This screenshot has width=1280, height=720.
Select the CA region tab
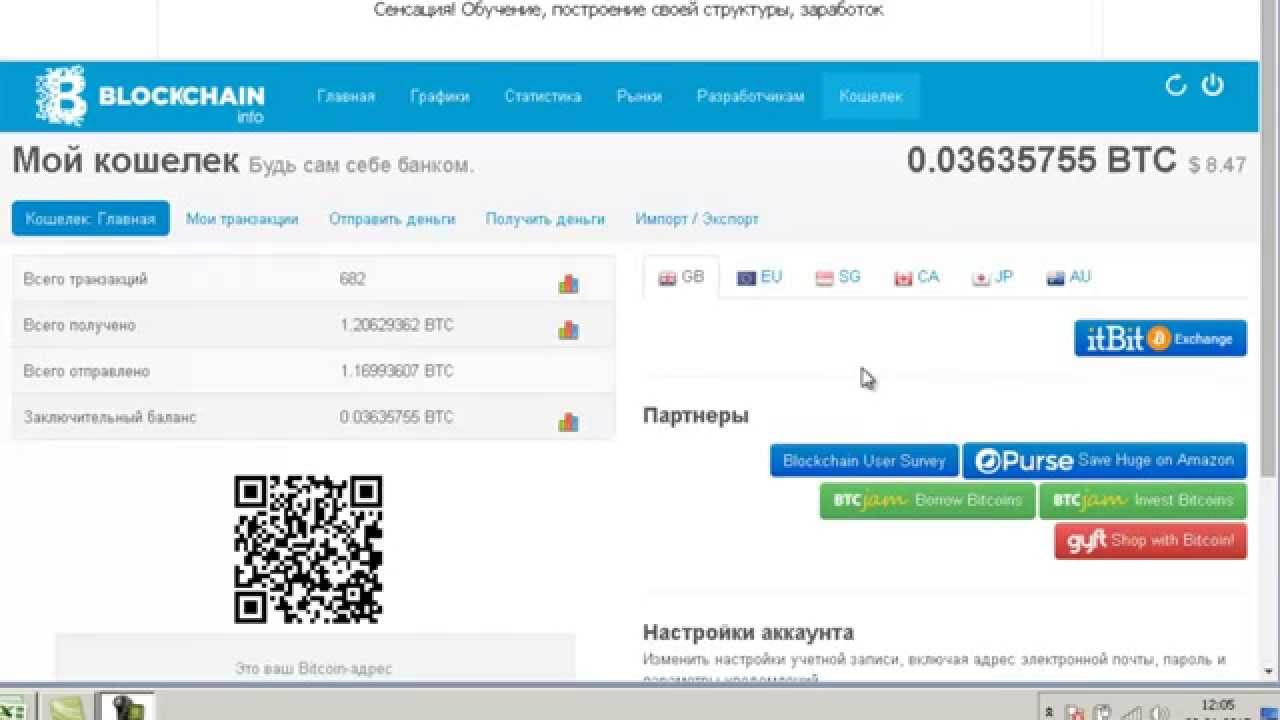pos(917,277)
